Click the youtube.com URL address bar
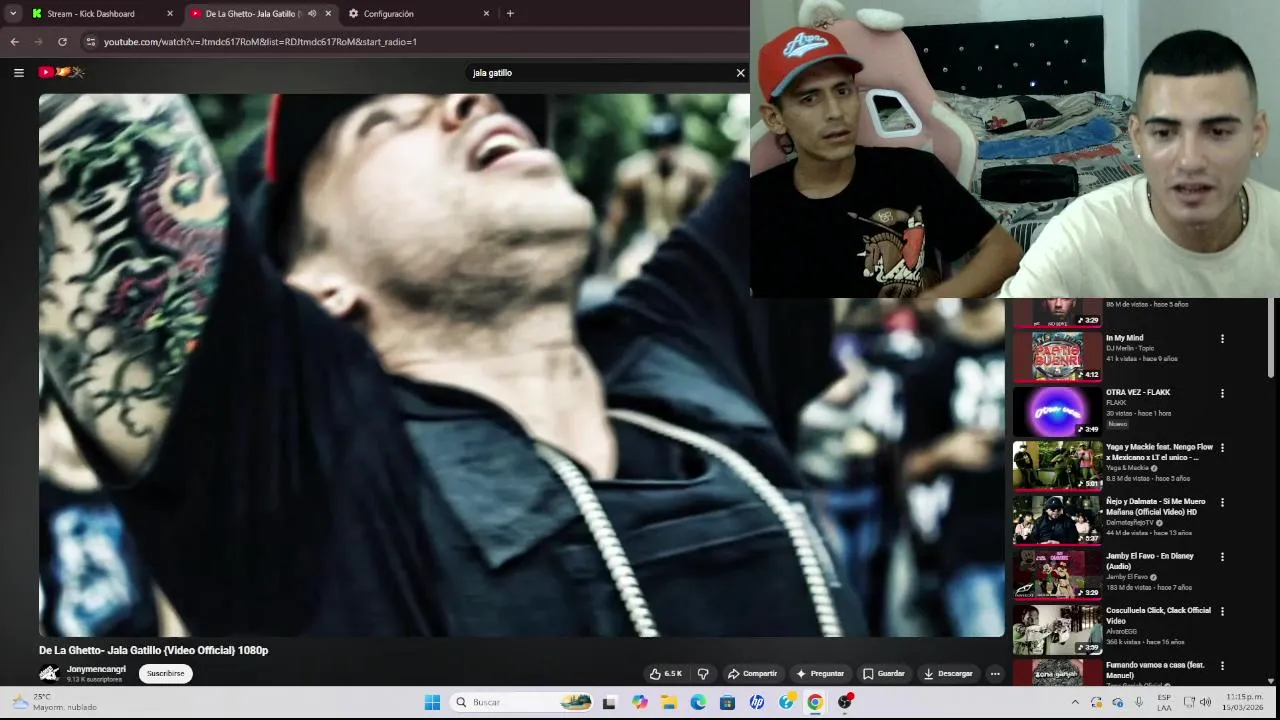 tap(260, 42)
